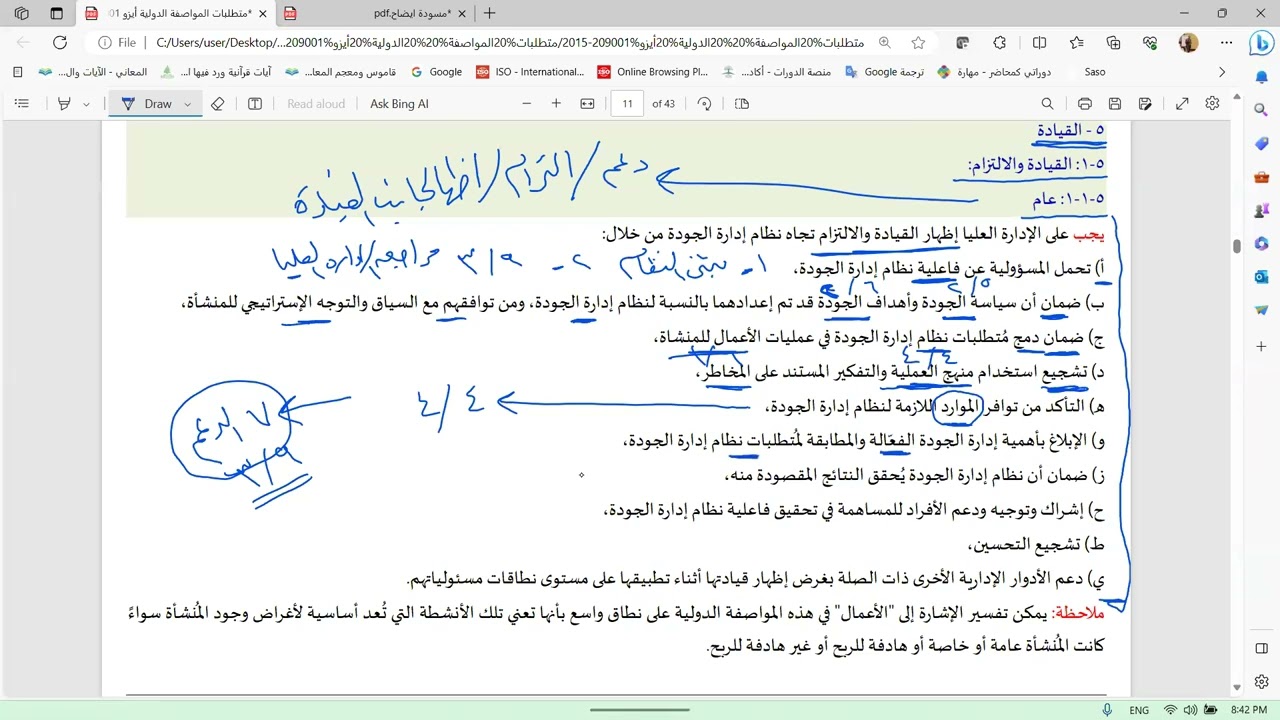Click Ask Bing AI
This screenshot has height=720, width=1280.
tap(399, 104)
